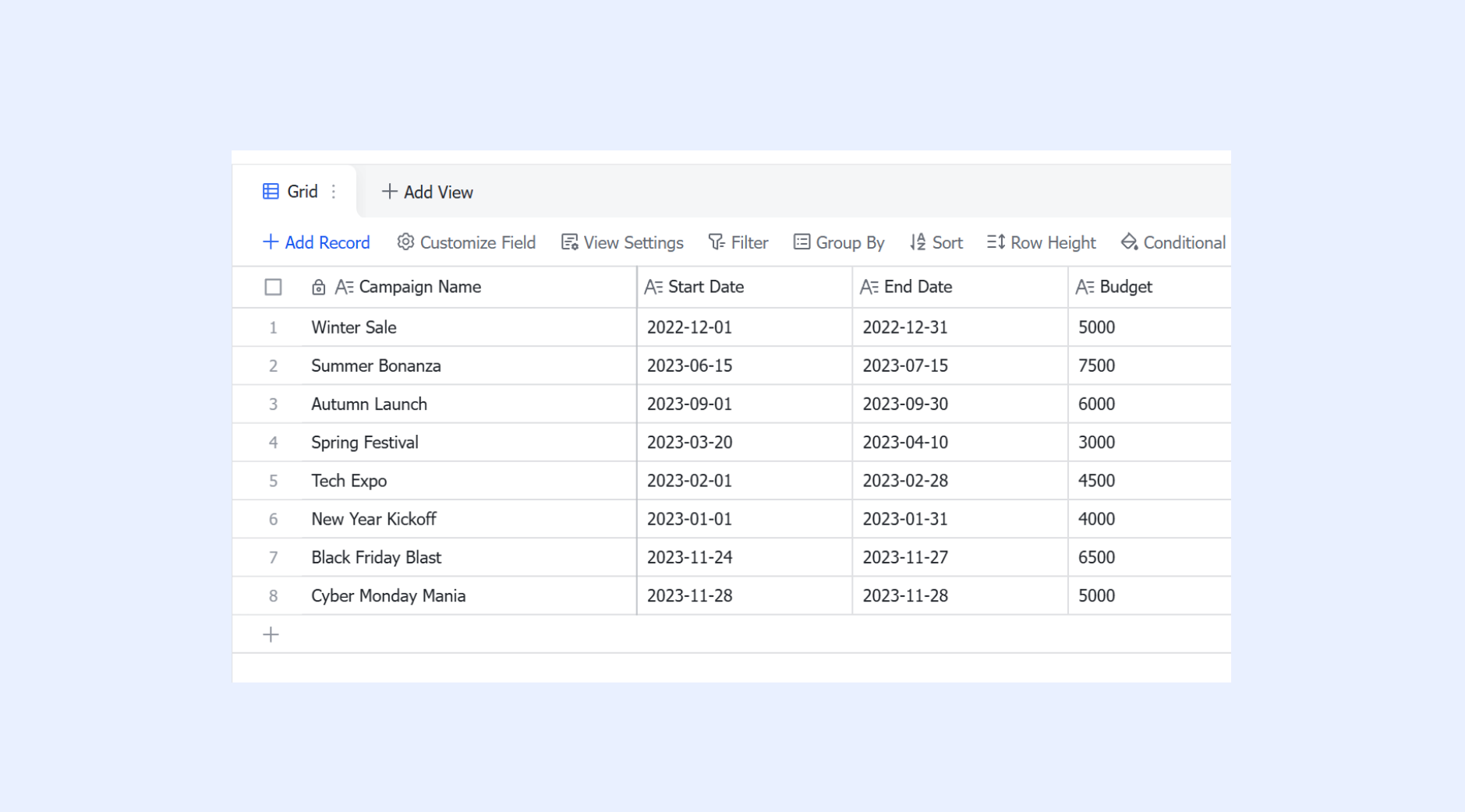This screenshot has width=1465, height=812.
Task: Select the Spring Festival campaign cell
Action: [x=470, y=443]
